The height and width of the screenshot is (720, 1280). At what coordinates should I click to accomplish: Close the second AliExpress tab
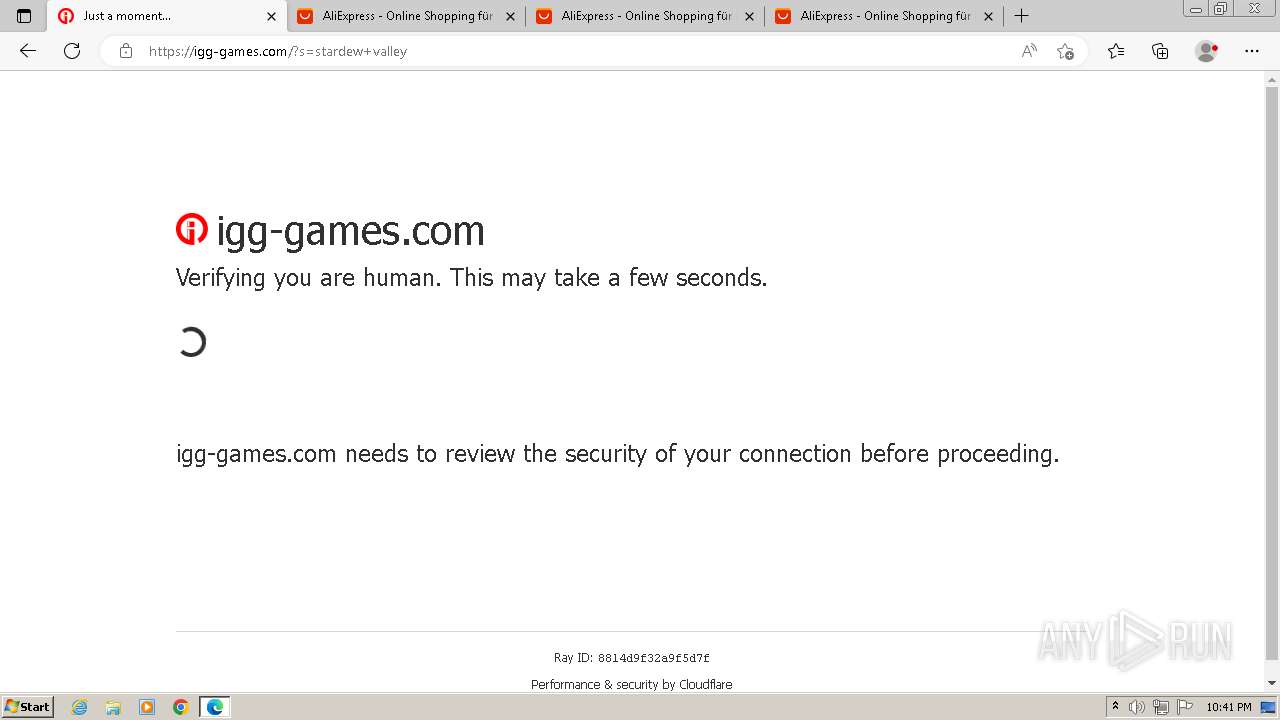pos(749,16)
